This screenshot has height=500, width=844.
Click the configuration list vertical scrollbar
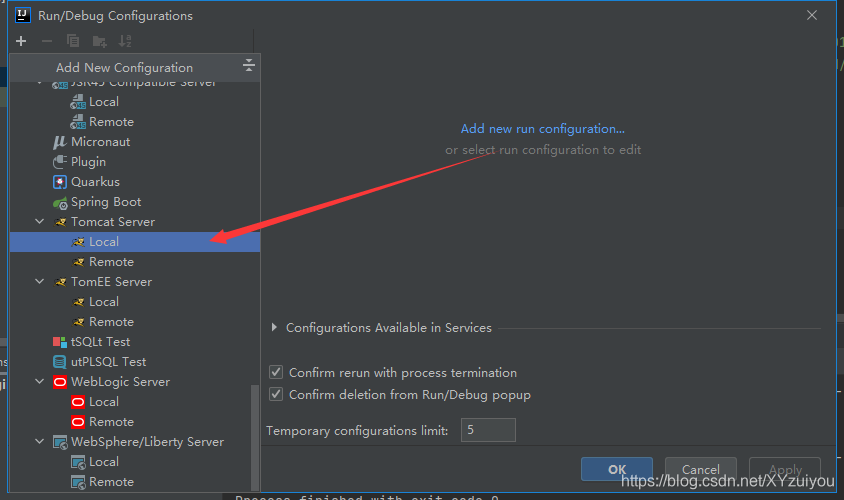point(255,437)
